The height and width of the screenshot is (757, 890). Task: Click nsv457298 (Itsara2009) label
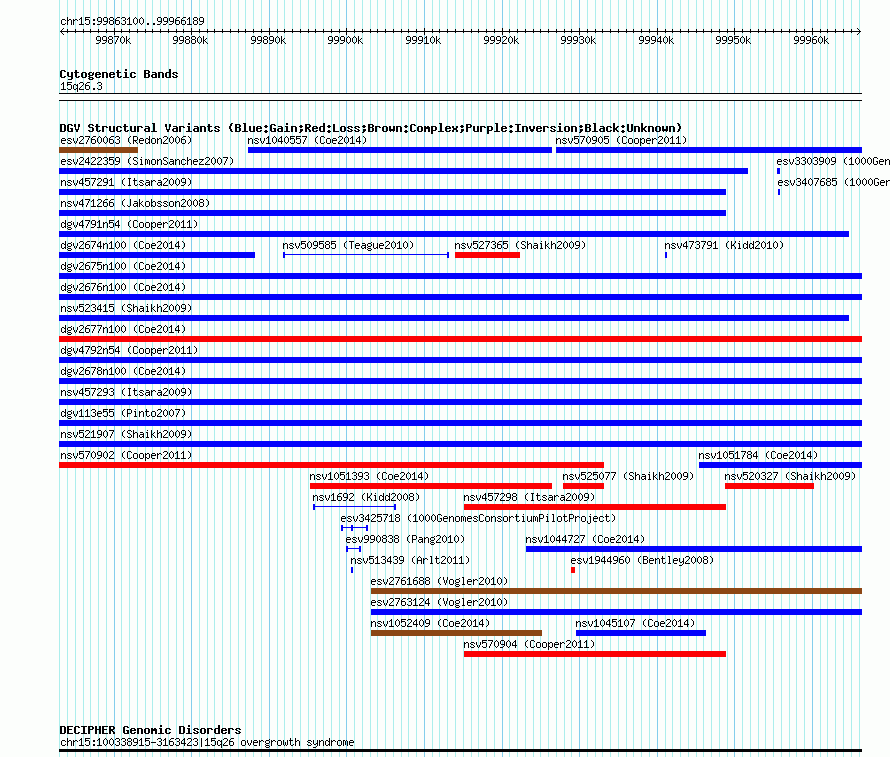pos(529,497)
